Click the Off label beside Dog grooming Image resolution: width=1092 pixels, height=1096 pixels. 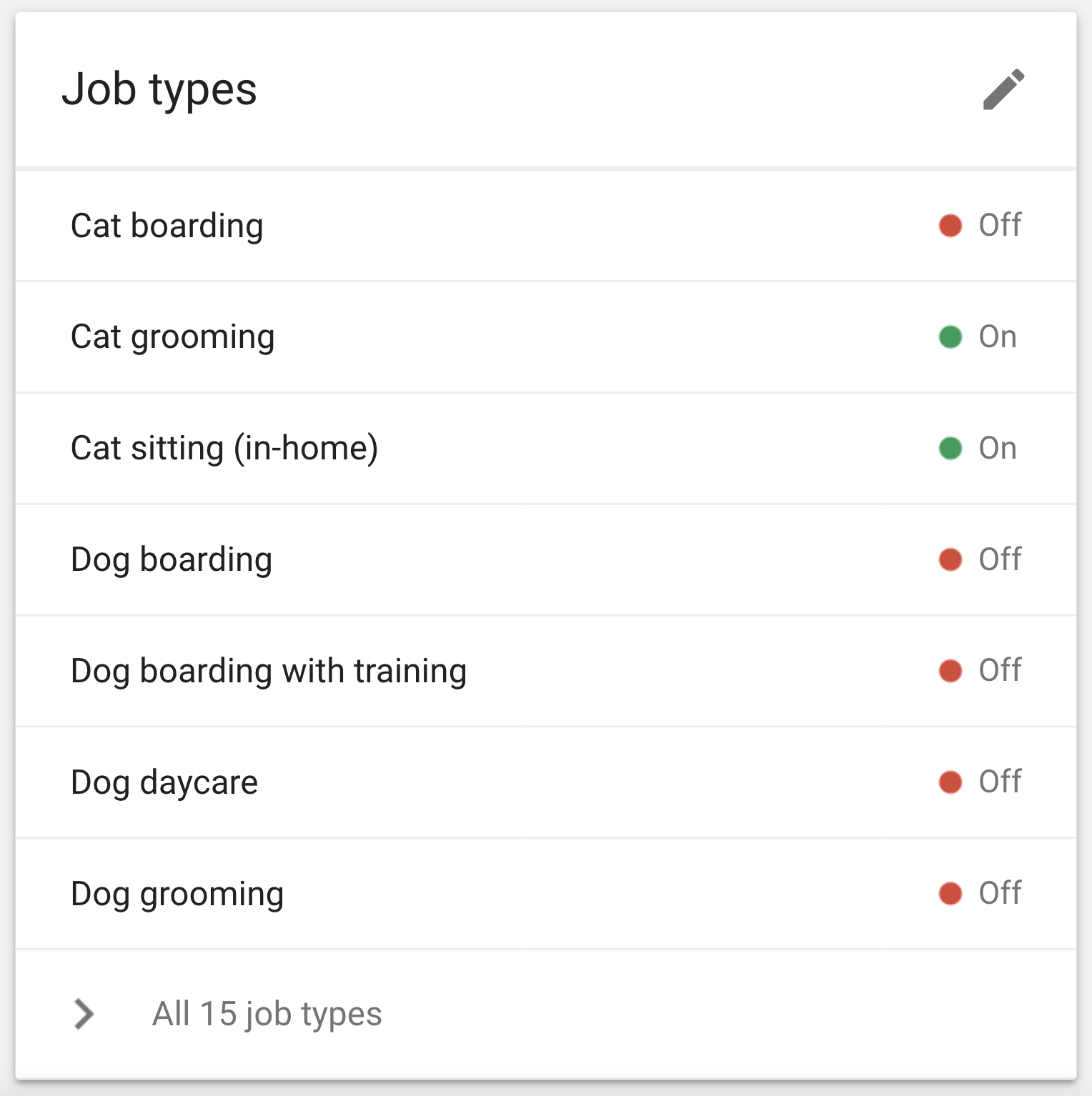click(x=1001, y=893)
